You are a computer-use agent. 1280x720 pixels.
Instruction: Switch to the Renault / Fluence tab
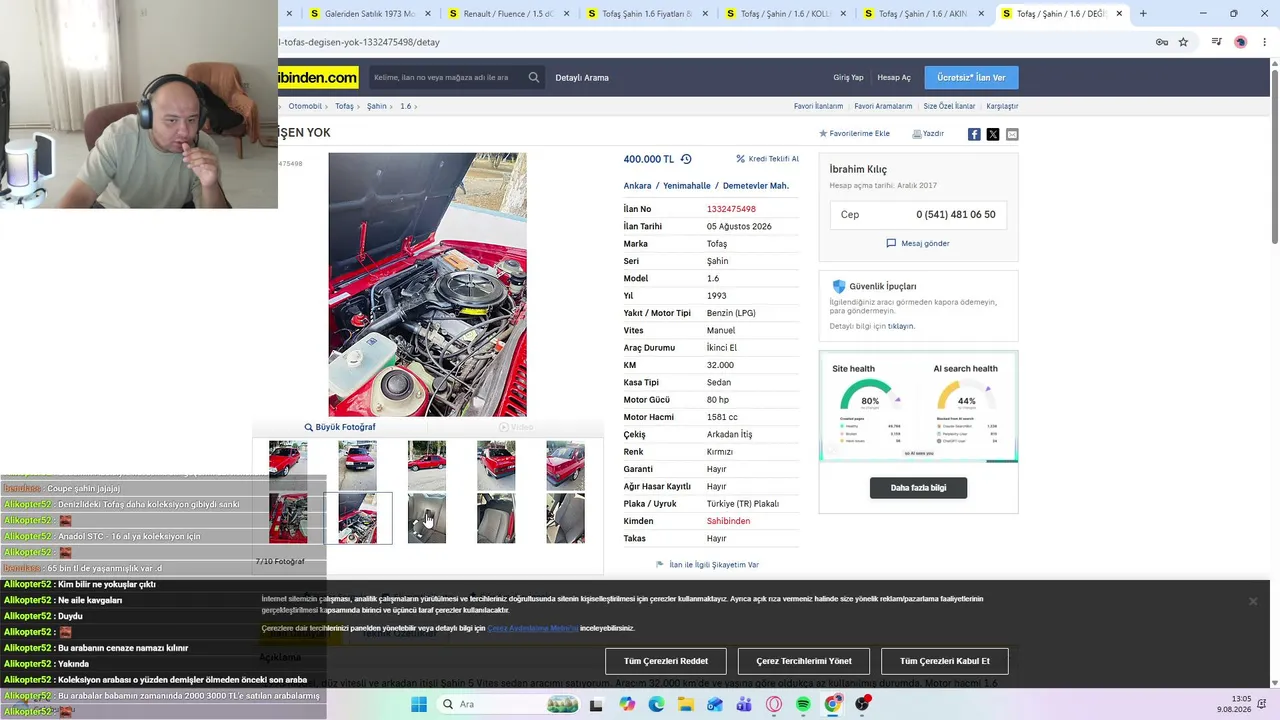(x=507, y=14)
